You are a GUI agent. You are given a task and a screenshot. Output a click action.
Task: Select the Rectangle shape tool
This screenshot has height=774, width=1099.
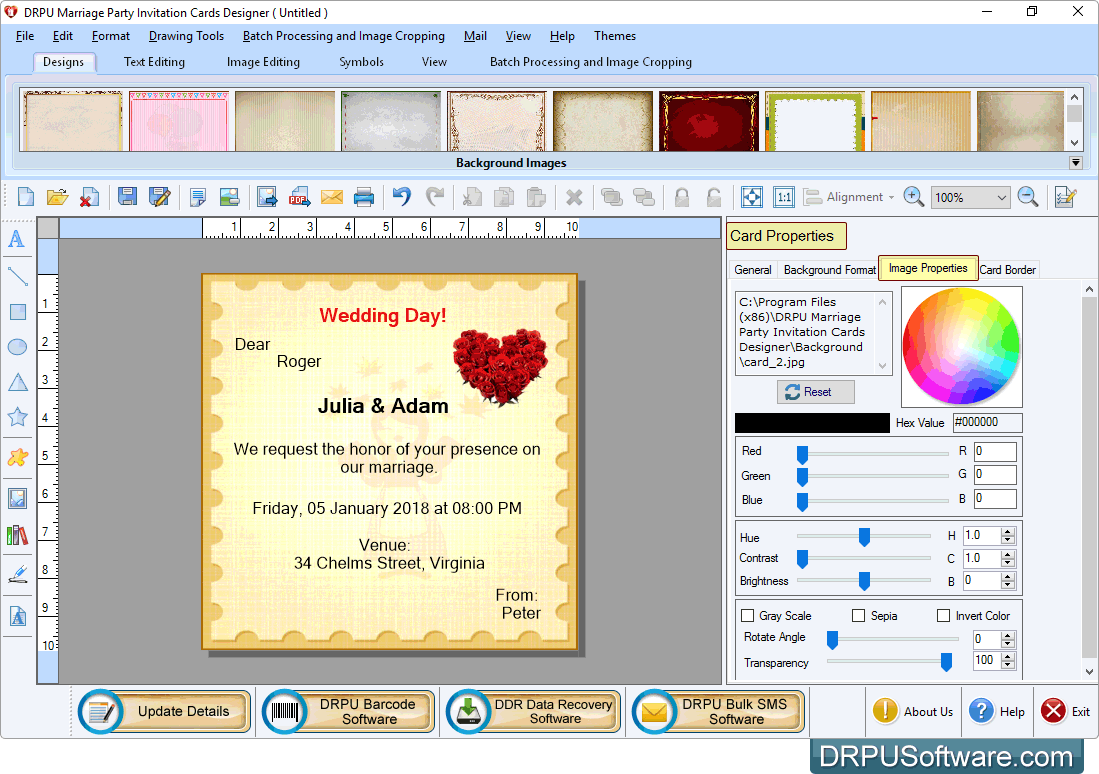pyautogui.click(x=18, y=312)
